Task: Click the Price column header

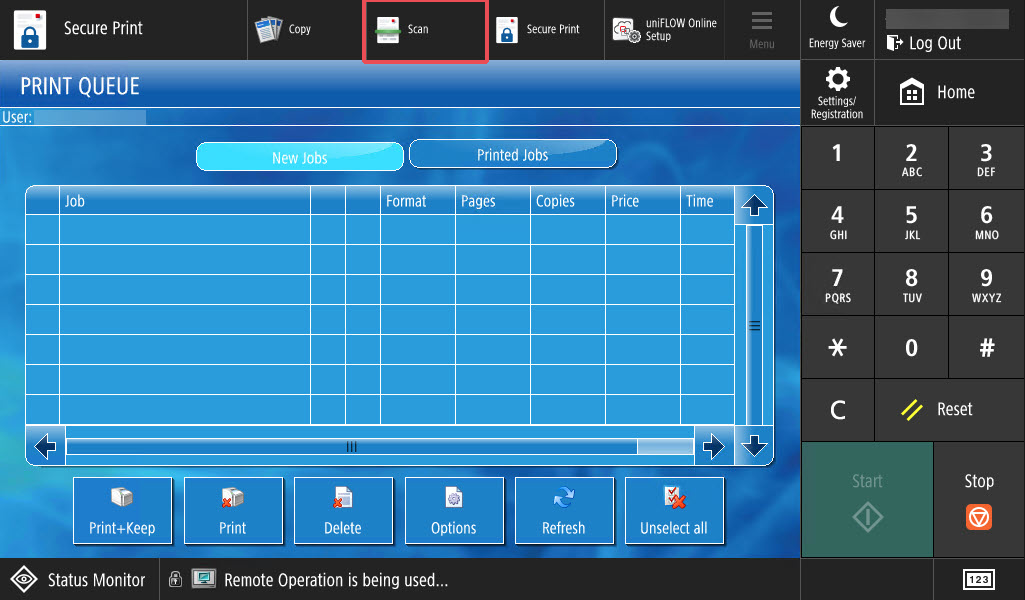Action: [x=643, y=201]
